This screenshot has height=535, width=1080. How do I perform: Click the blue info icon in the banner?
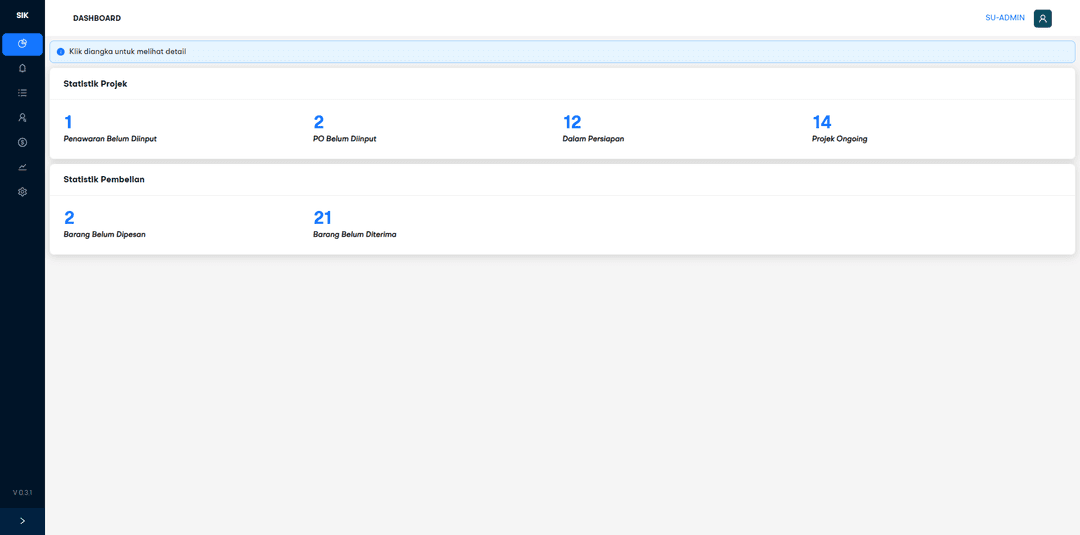tap(61, 52)
